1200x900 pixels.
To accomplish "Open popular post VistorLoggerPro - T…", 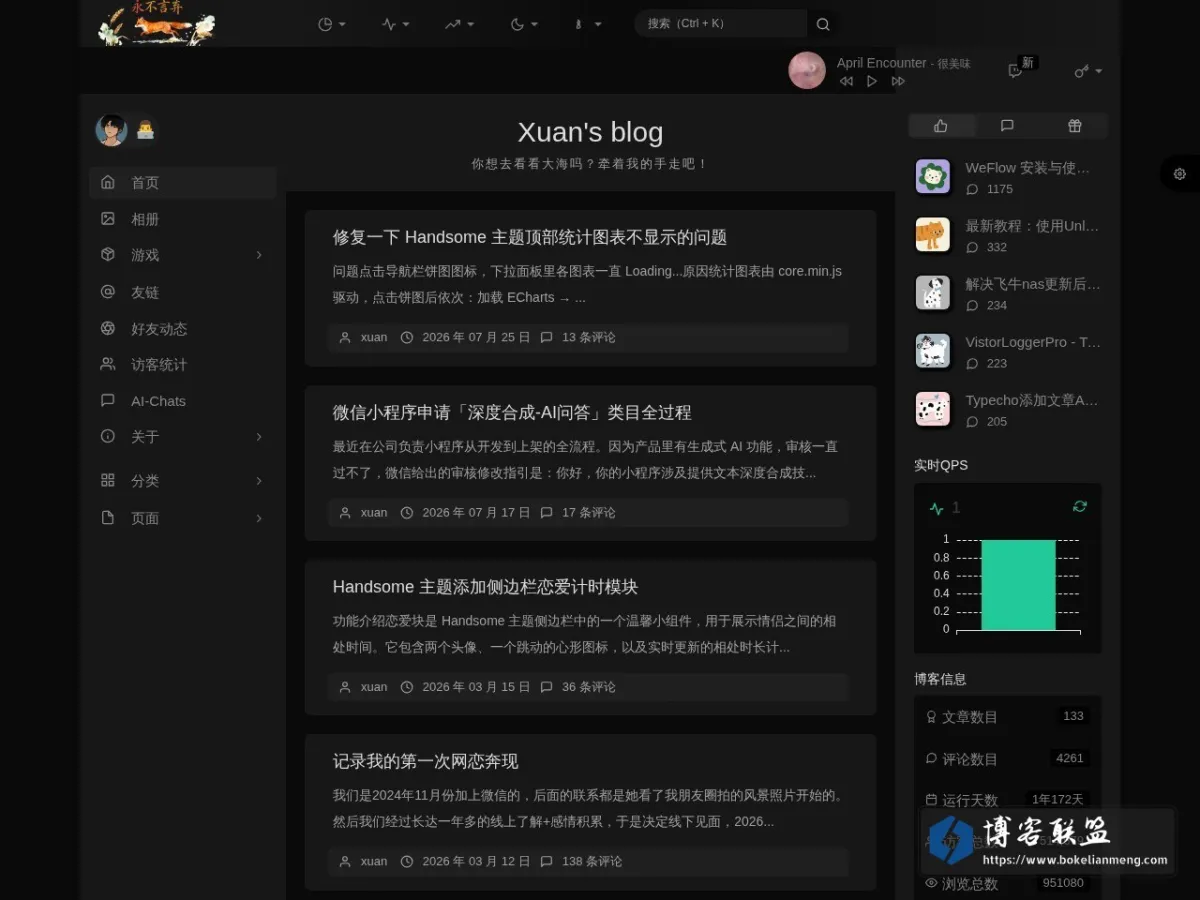I will [x=1033, y=342].
